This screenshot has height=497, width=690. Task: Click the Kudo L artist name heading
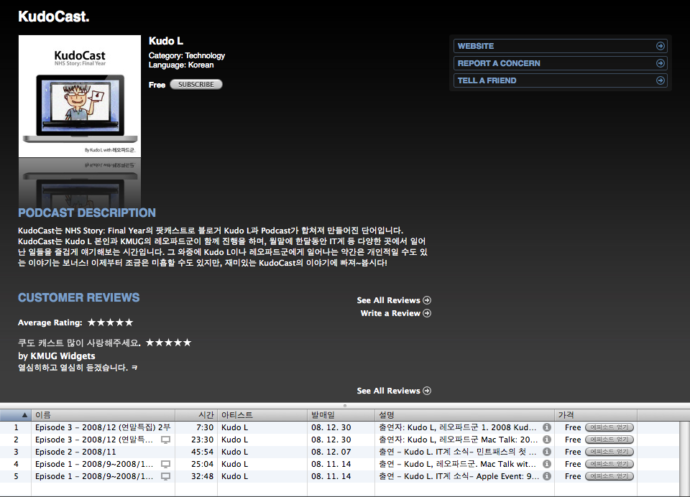(166, 41)
